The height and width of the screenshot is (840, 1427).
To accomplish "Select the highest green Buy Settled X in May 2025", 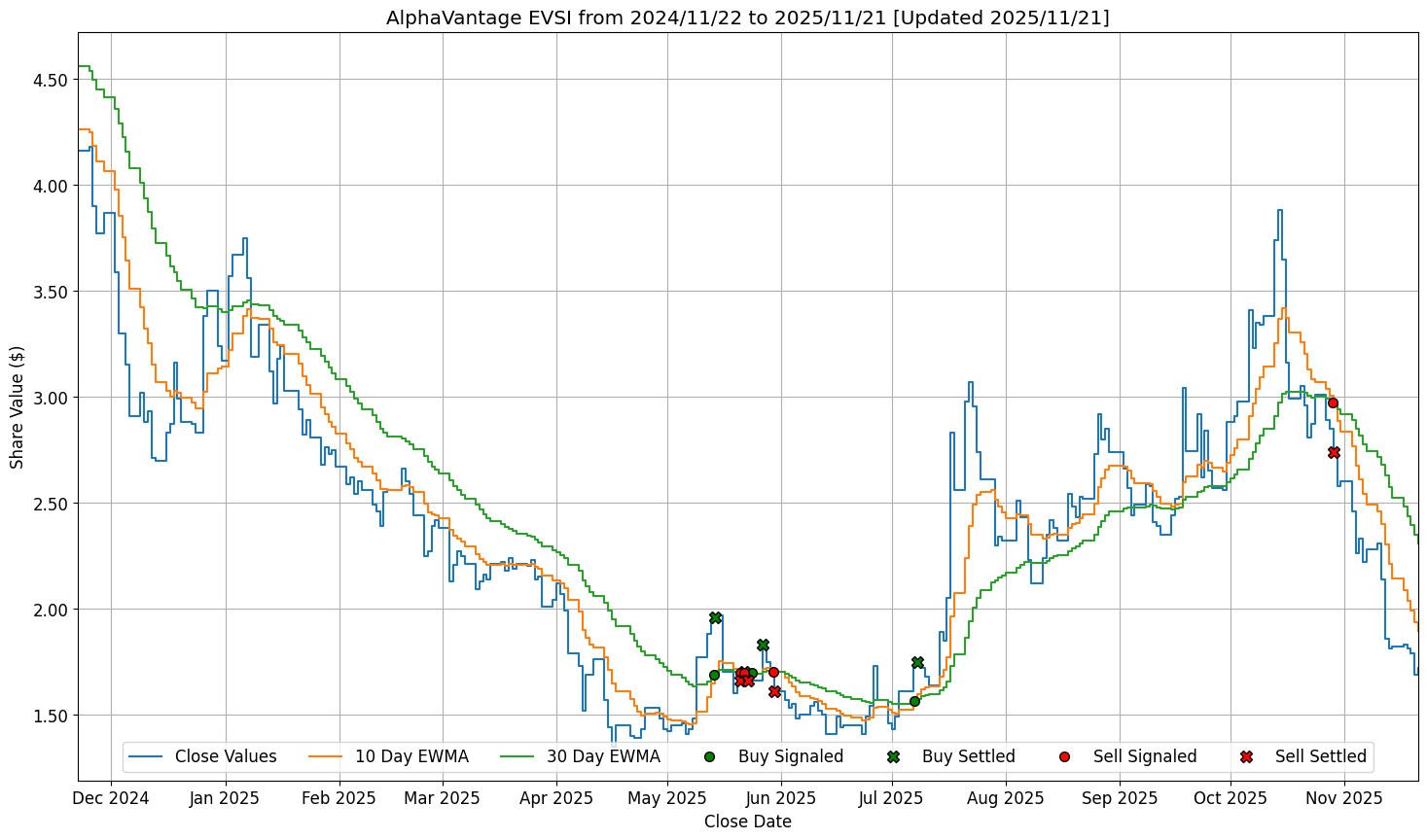I will pos(715,617).
